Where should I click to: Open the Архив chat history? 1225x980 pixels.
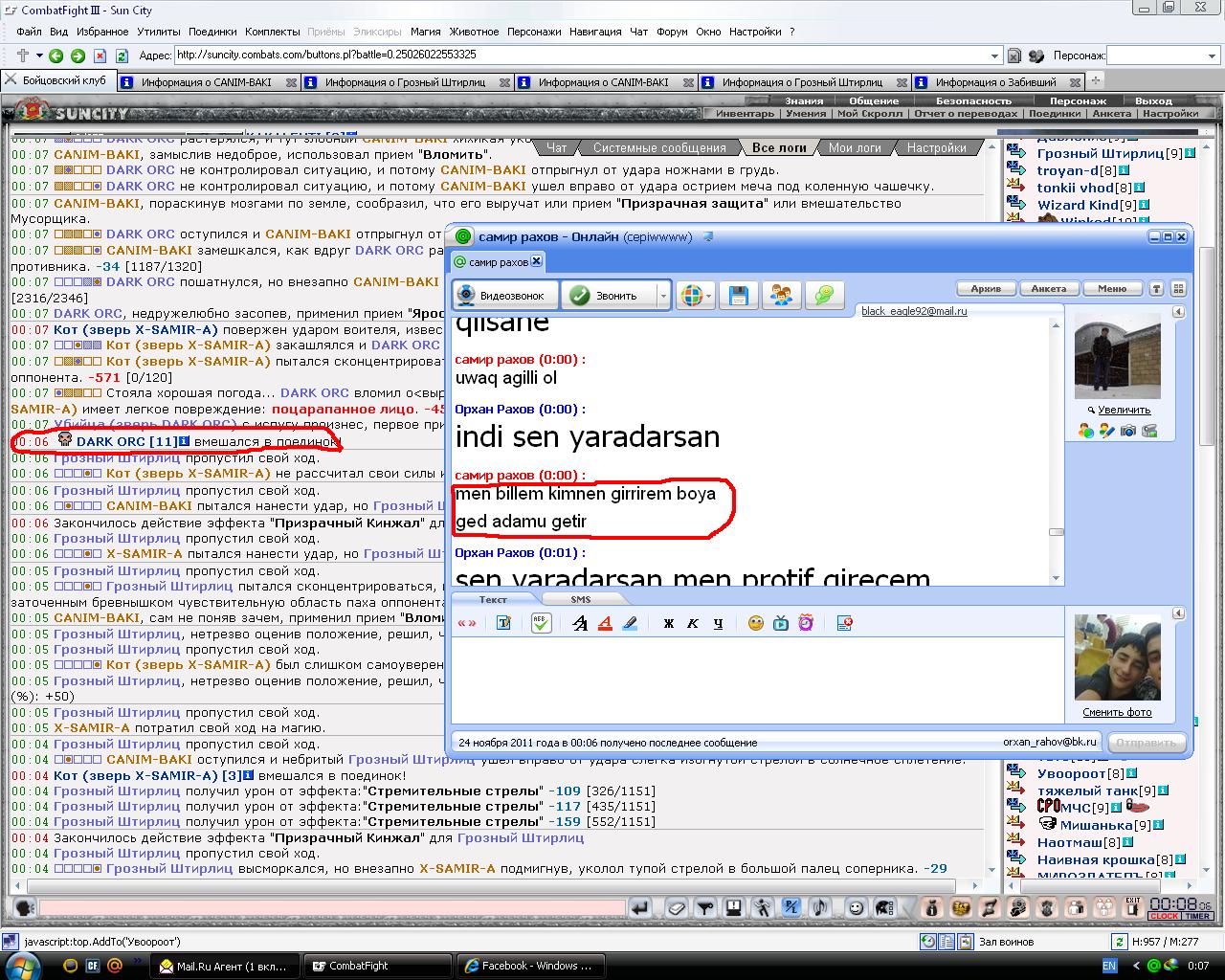pyautogui.click(x=986, y=288)
